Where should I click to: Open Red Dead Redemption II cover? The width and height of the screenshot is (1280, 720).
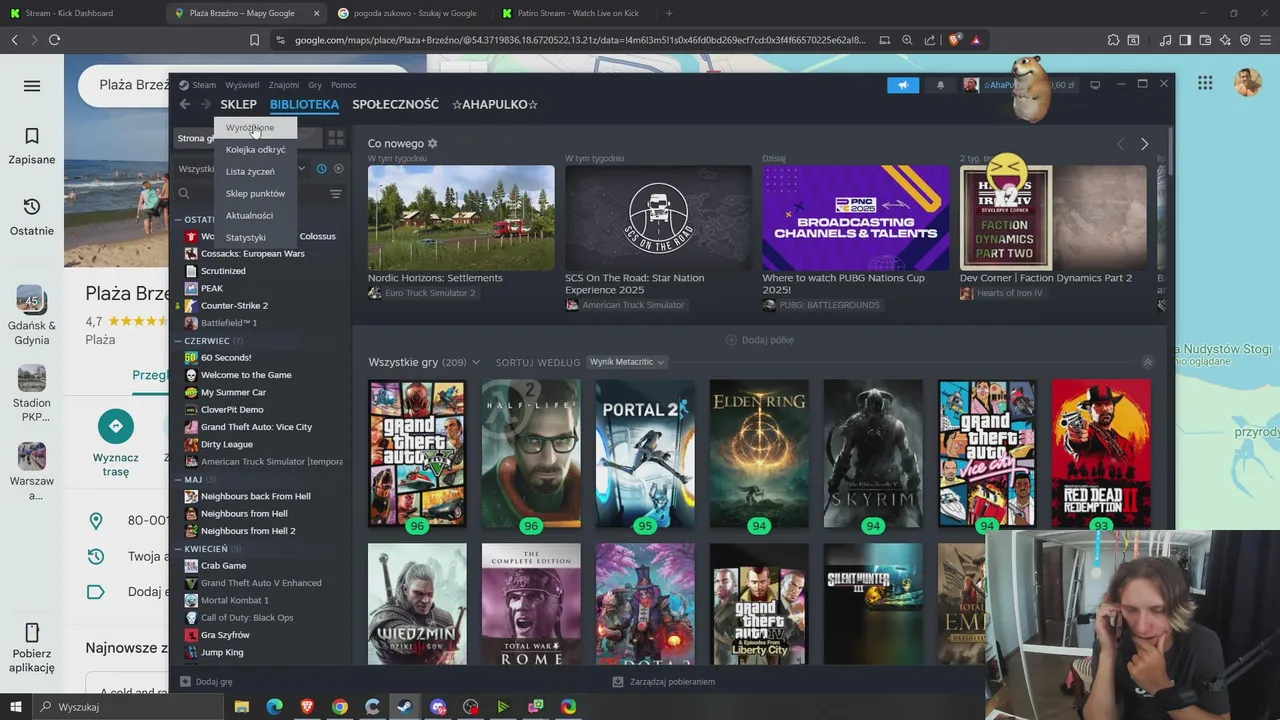tap(1101, 453)
